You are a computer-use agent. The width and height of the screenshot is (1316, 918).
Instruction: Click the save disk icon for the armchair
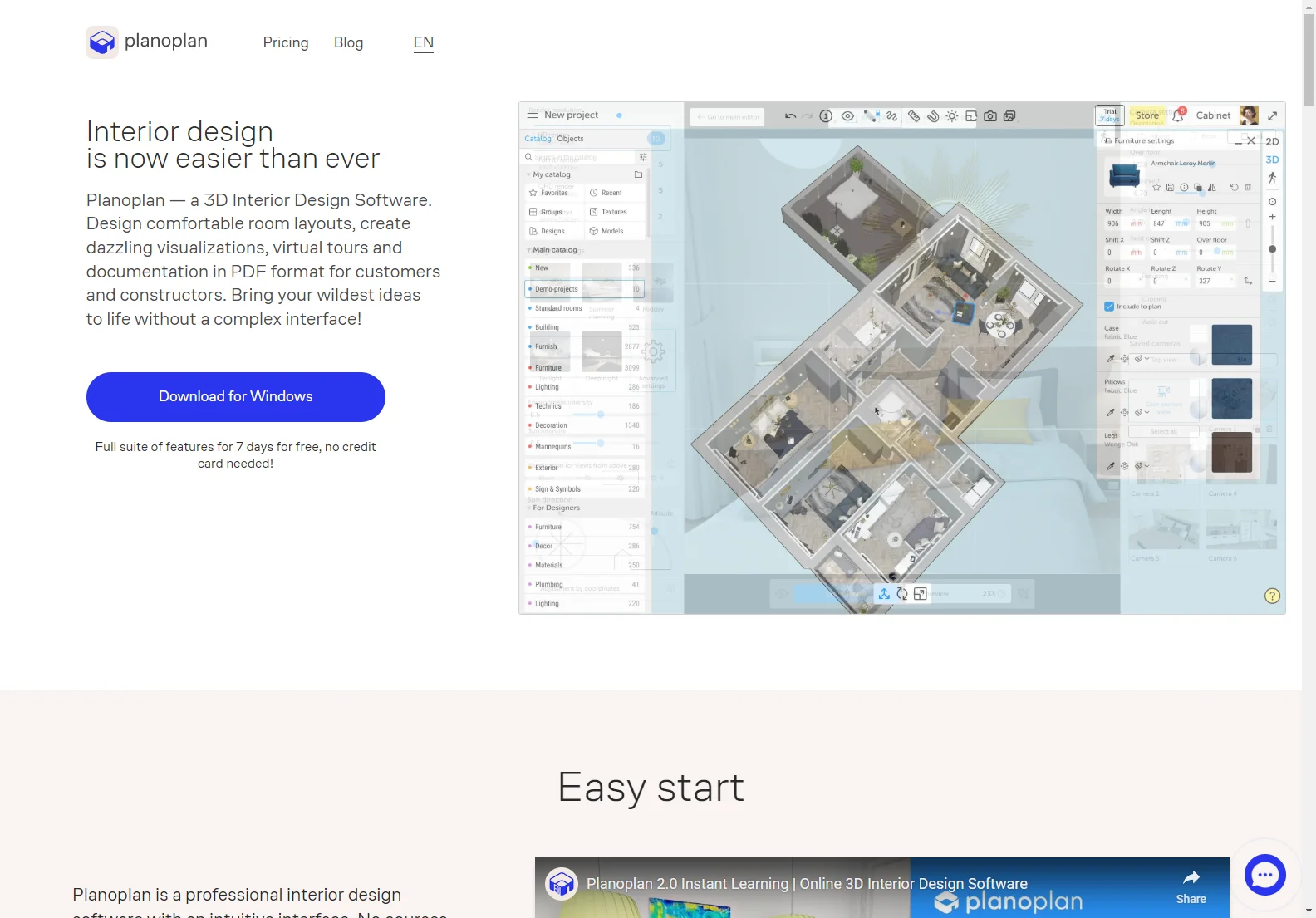tap(1171, 188)
